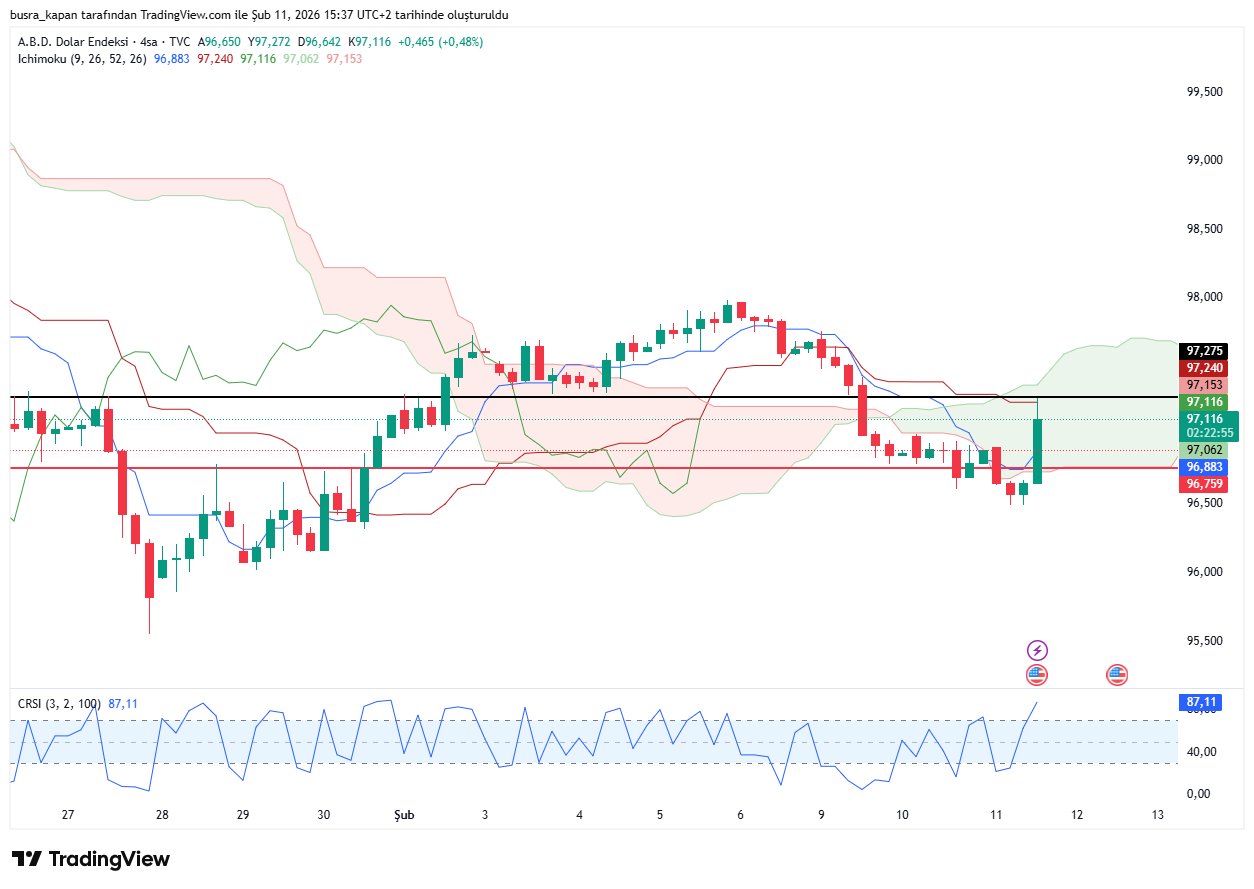Click the blue CRSI 87,11 axis label
The height and width of the screenshot is (889, 1254).
(1202, 703)
